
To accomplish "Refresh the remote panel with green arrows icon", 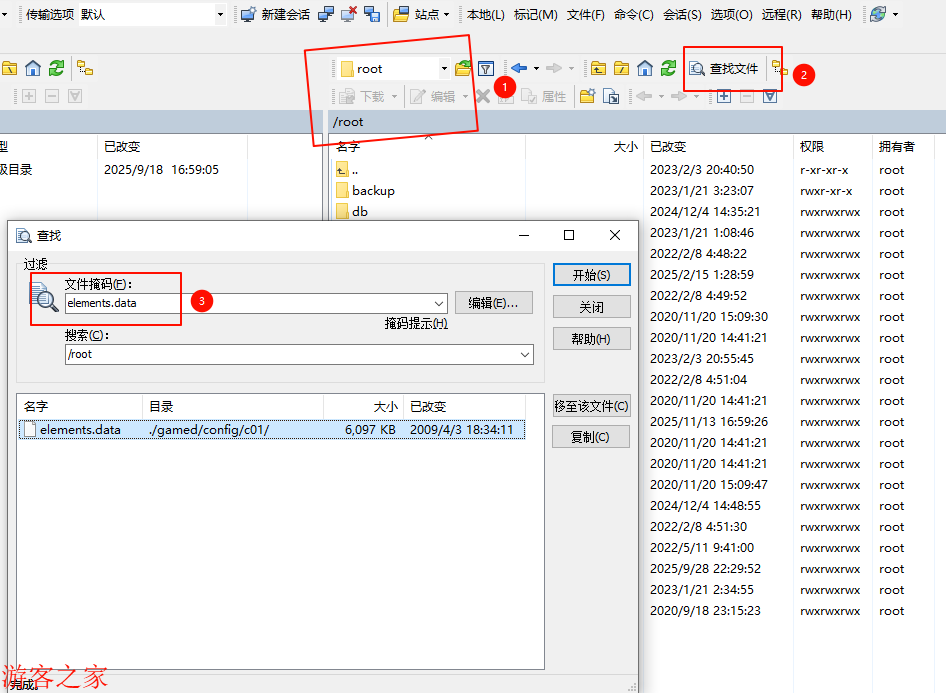I will tap(668, 69).
